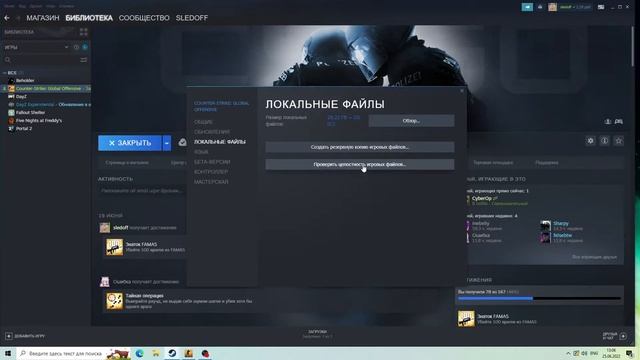
Task: Click the Тайная операция achievement icon
Action: click(x=114, y=301)
